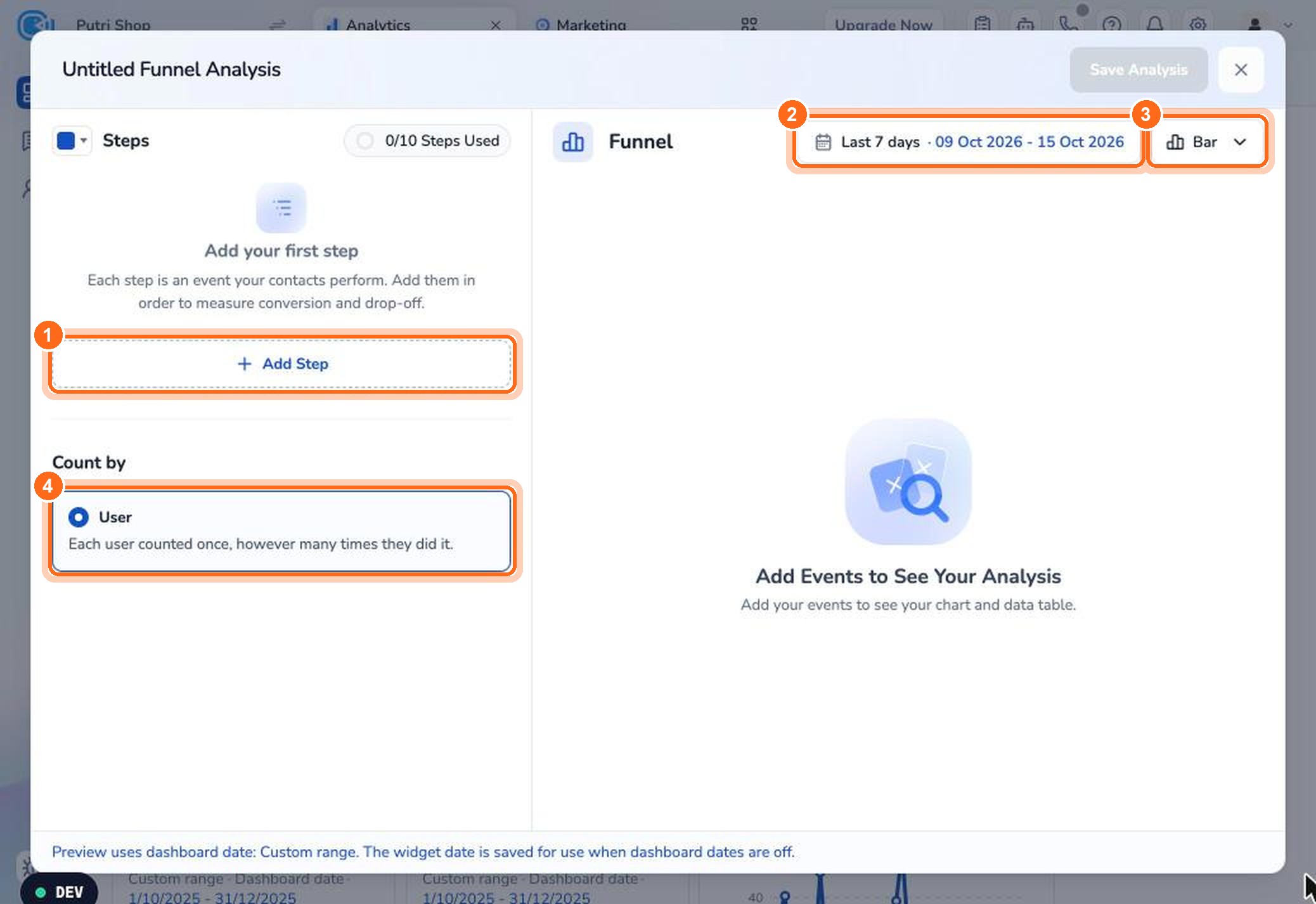This screenshot has width=1316, height=904.
Task: Open the user profile avatar icon
Action: click(1255, 25)
